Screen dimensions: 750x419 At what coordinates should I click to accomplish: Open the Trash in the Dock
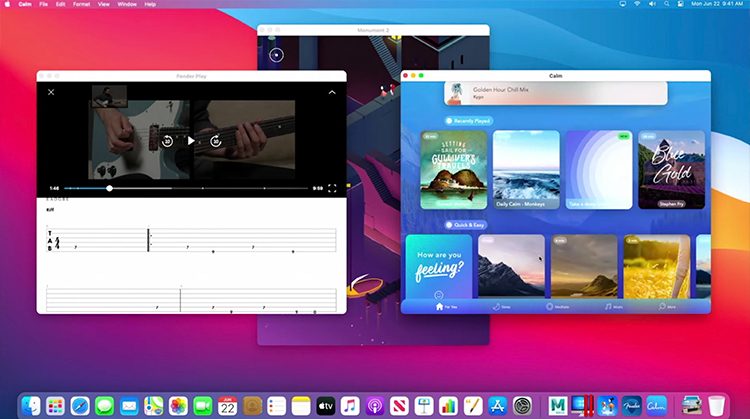point(716,406)
